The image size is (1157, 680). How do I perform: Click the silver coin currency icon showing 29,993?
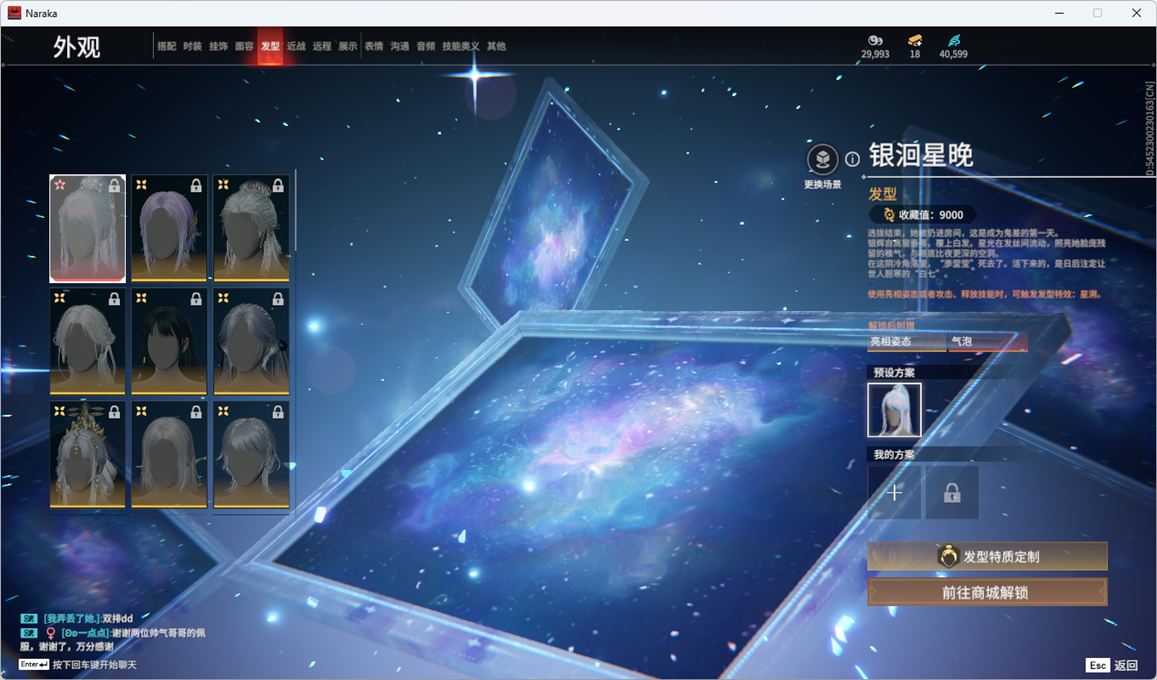875,40
